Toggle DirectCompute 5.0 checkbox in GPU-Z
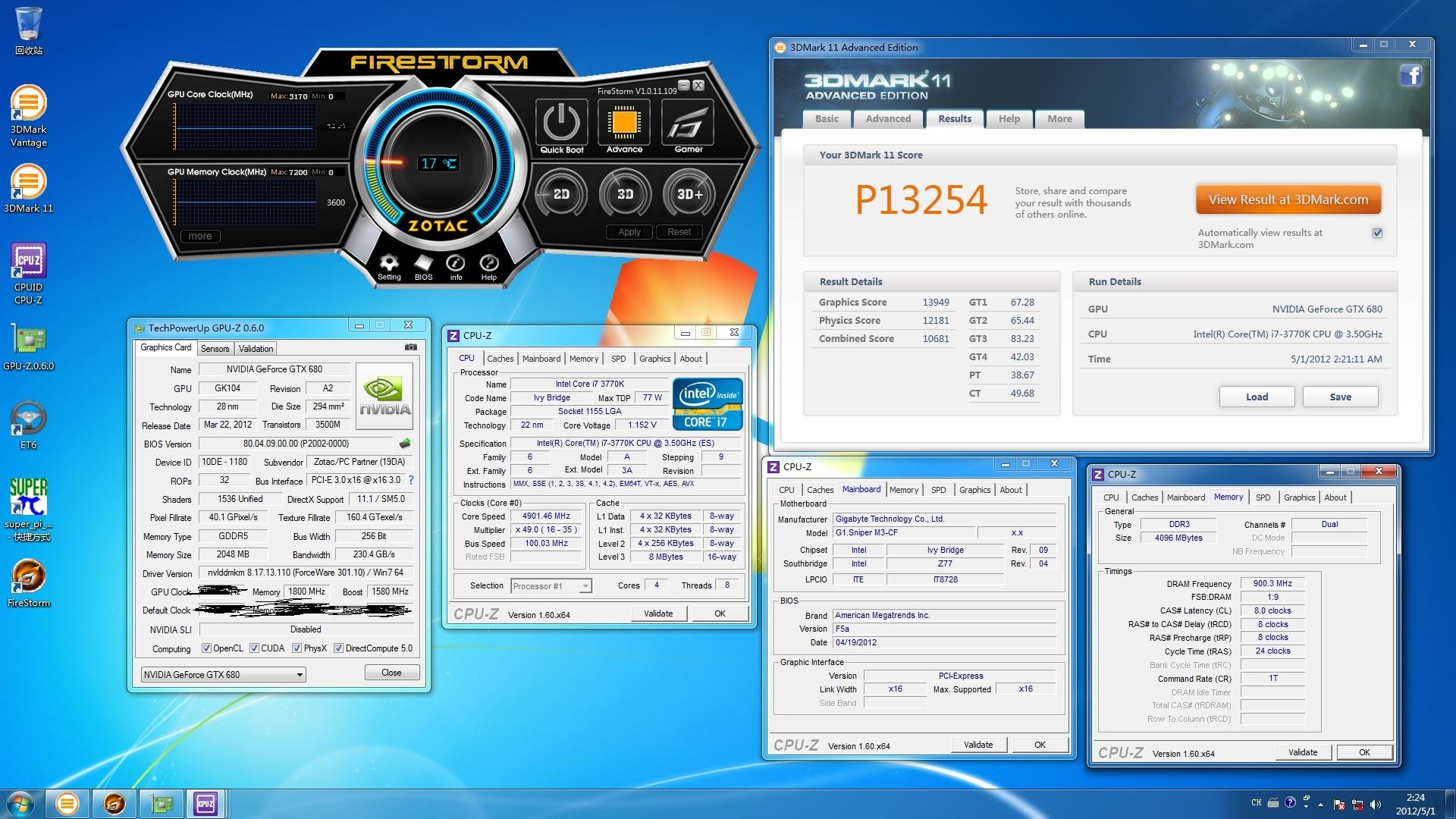Image resolution: width=1456 pixels, height=819 pixels. [x=339, y=648]
